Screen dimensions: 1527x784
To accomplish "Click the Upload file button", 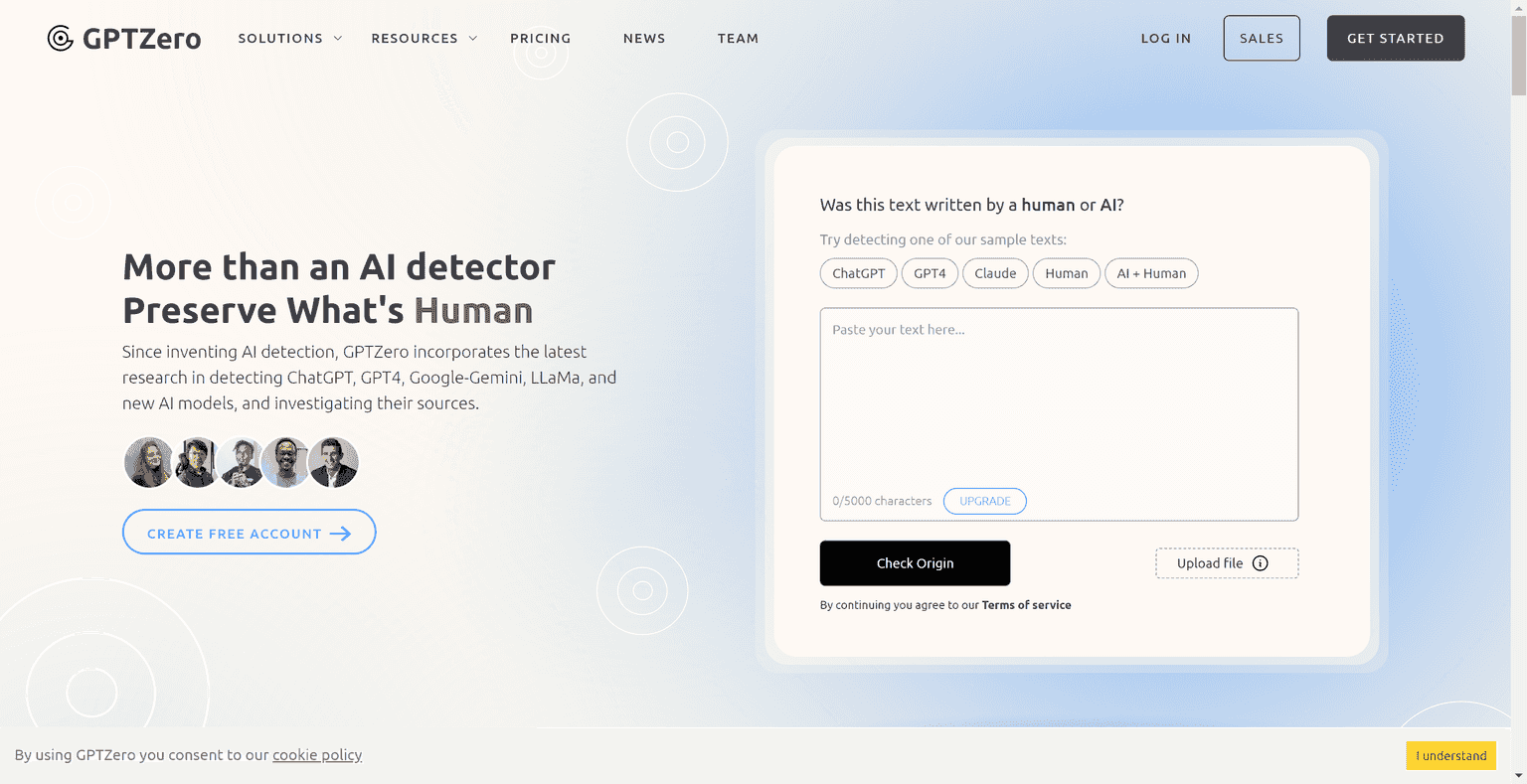I will coord(1227,563).
